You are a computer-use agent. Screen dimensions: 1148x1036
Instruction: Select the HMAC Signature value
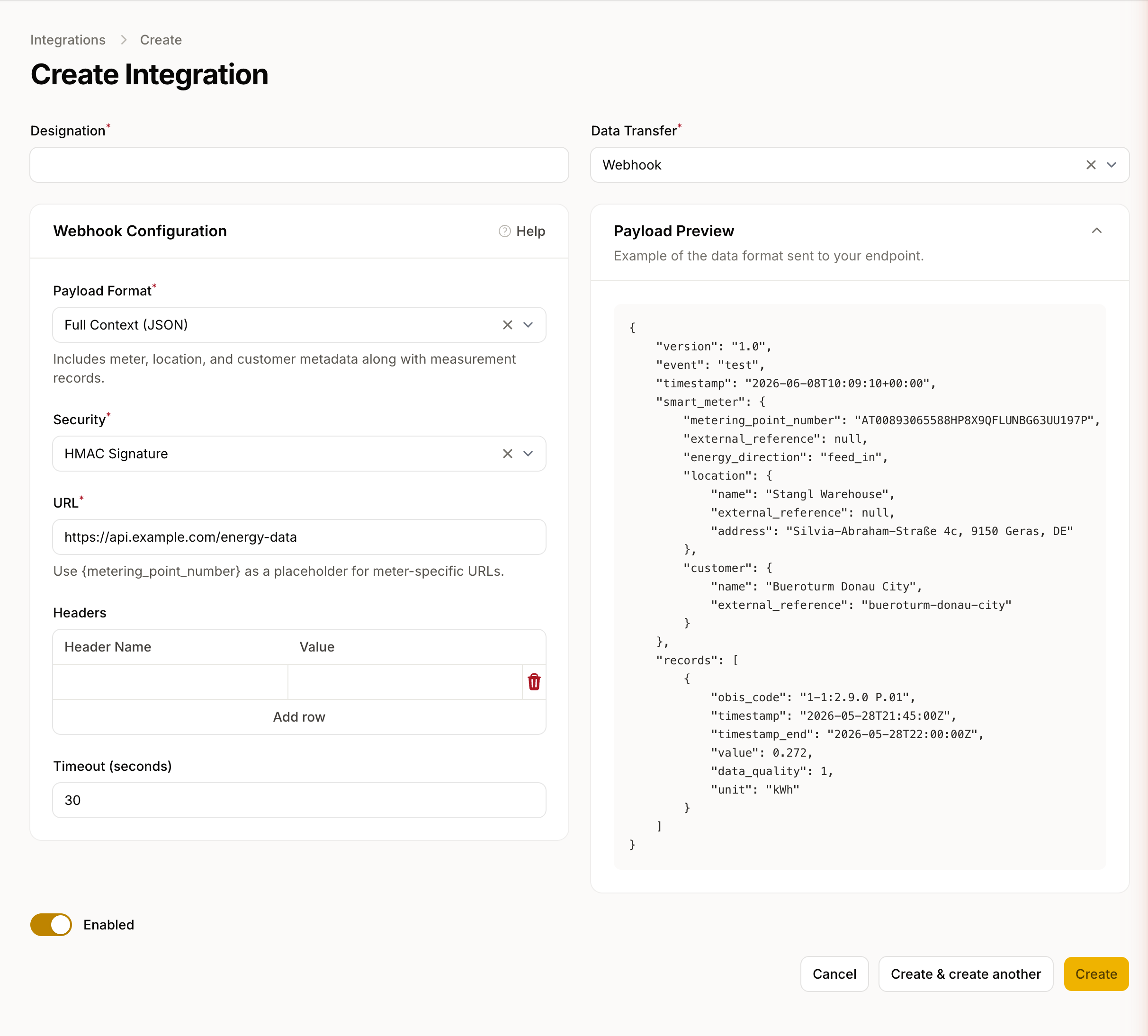point(116,454)
